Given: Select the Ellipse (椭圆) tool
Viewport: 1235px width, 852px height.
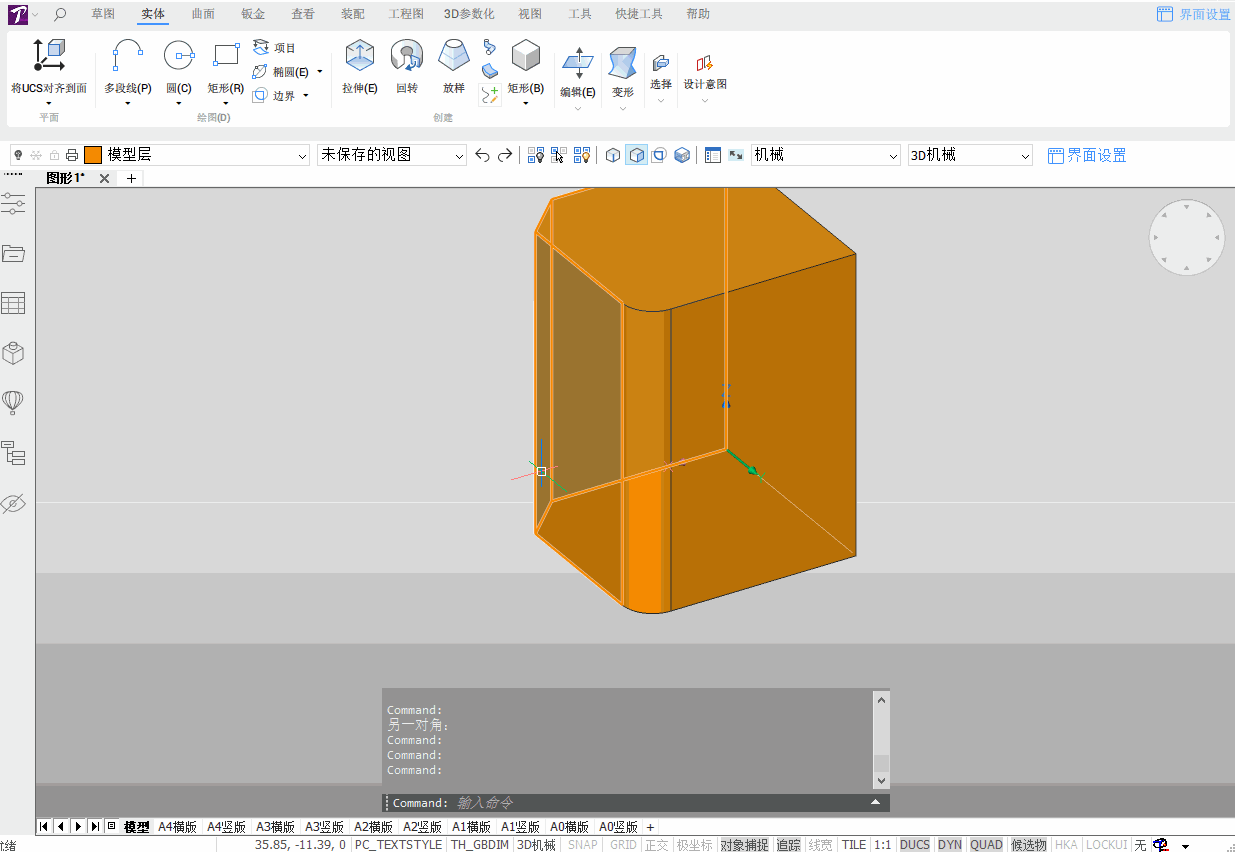Looking at the screenshot, I should pyautogui.click(x=281, y=72).
